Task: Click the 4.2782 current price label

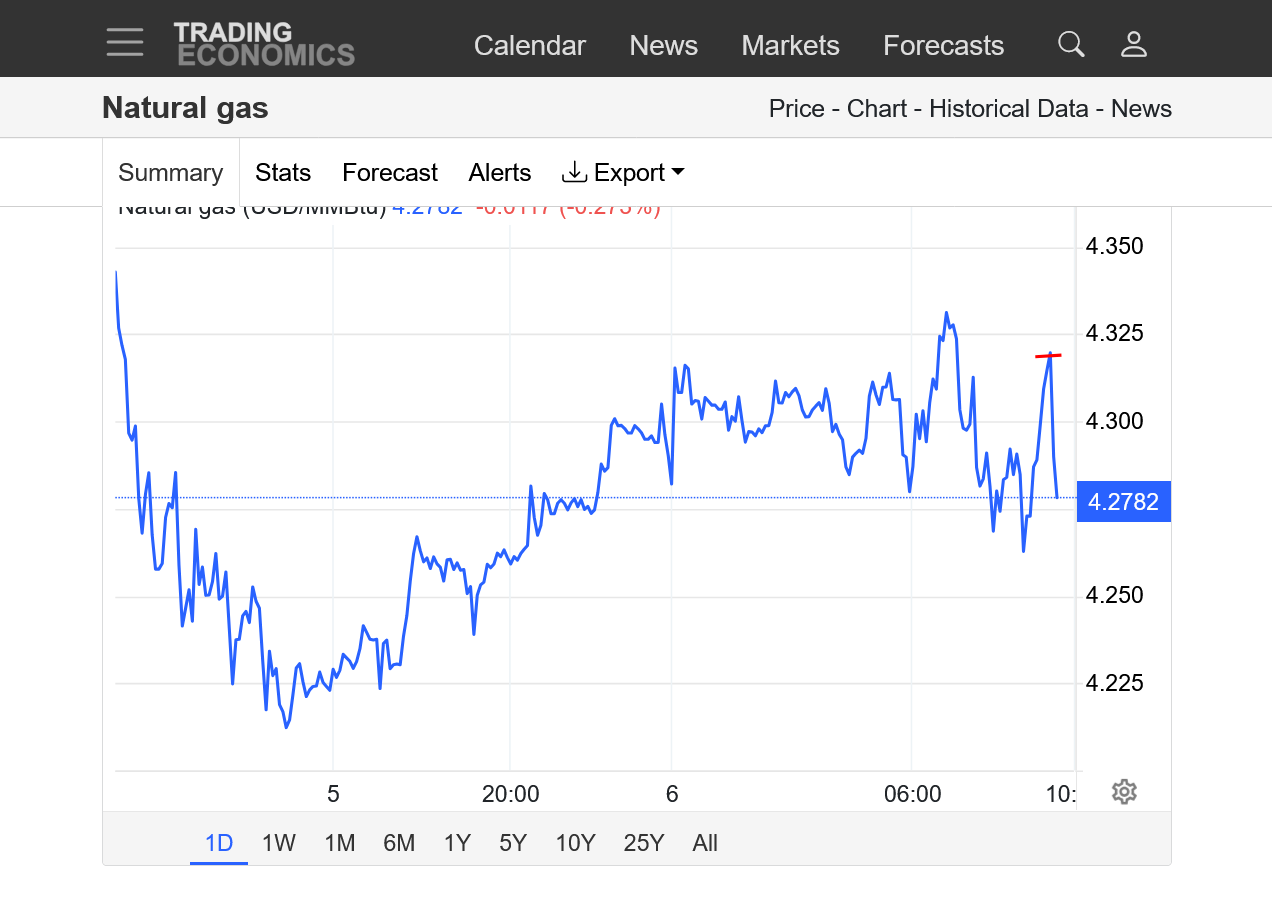Action: click(x=1123, y=502)
